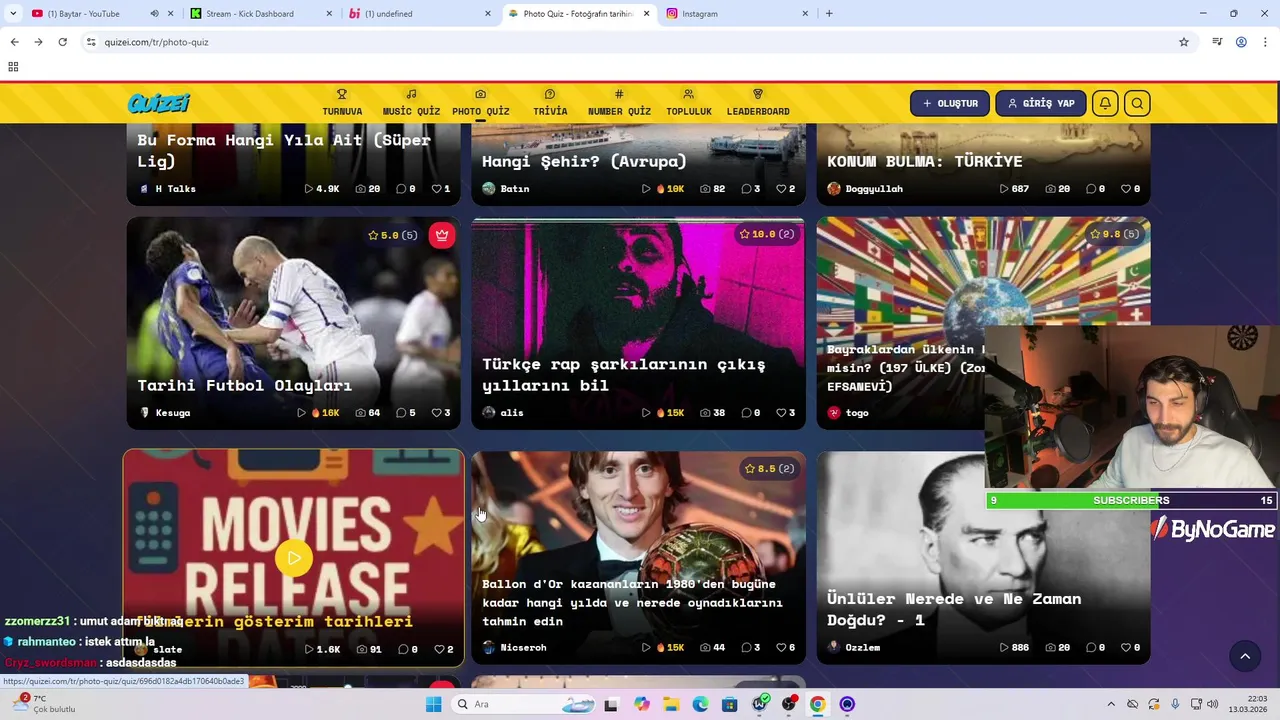1280x720 pixels.
Task: Open Ünlüler Nerede ve Ne Zaman Doğdu quiz
Action: click(983, 557)
